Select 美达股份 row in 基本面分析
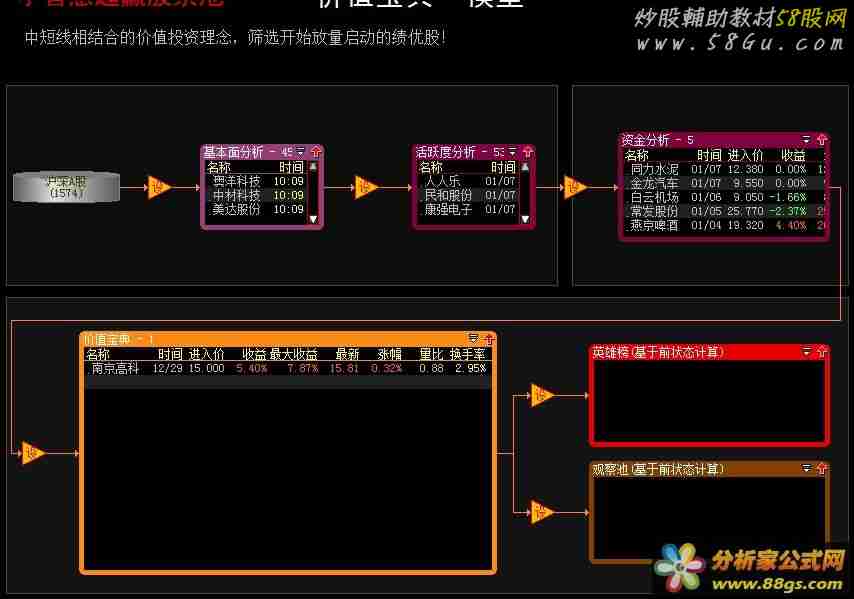 [x=257, y=209]
